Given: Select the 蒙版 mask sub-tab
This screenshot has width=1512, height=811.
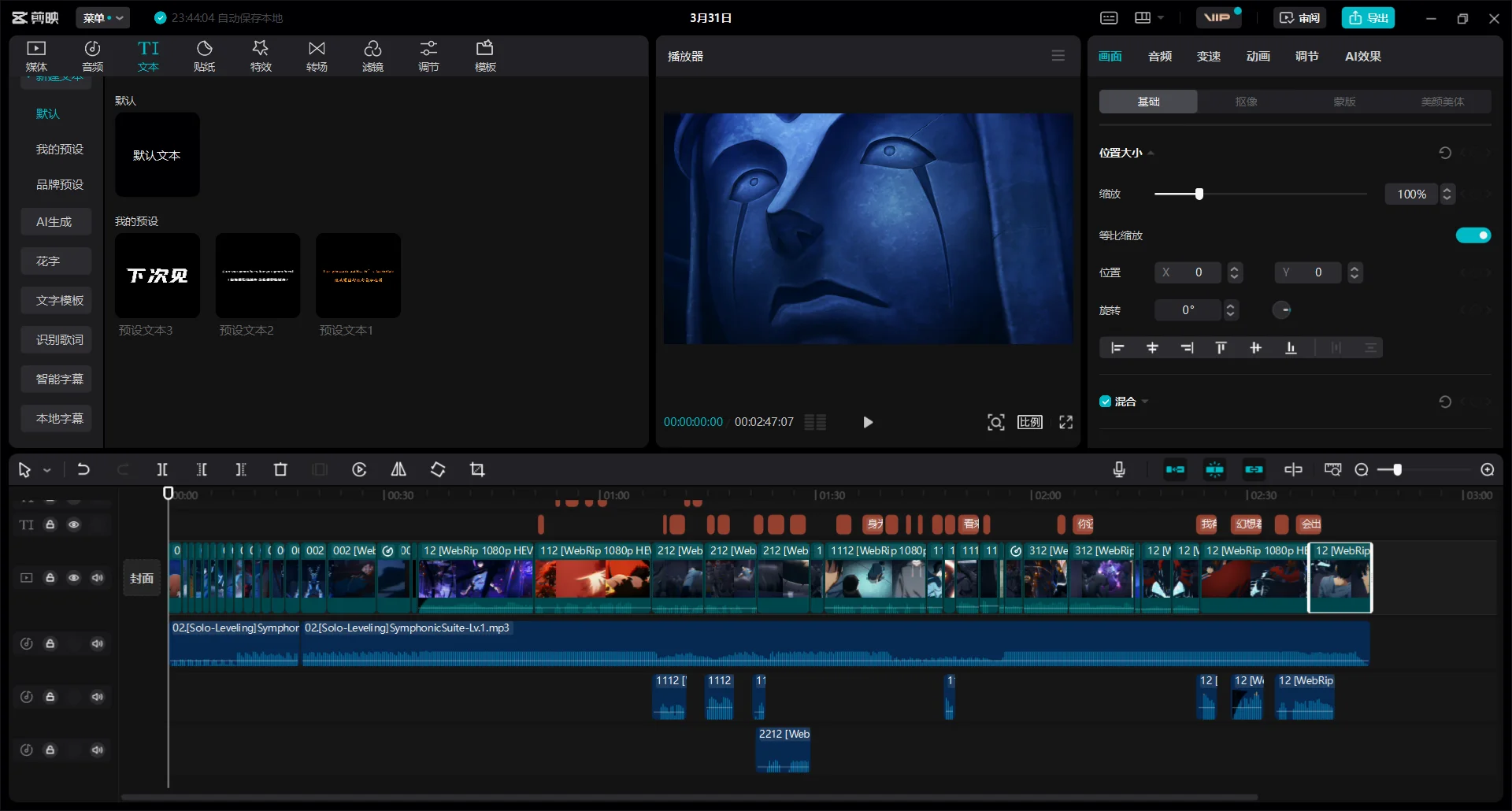Looking at the screenshot, I should pyautogui.click(x=1344, y=102).
